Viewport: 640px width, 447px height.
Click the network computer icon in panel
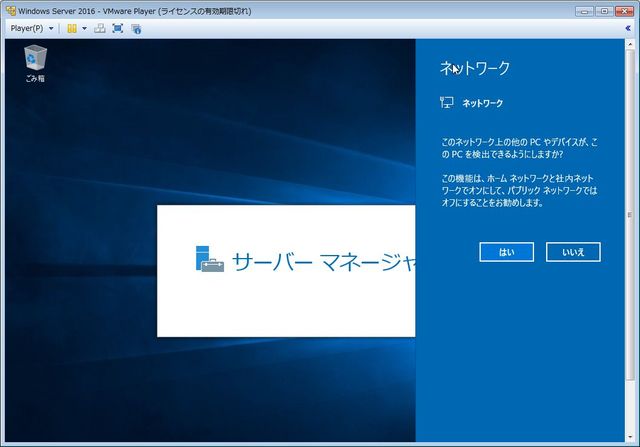(447, 102)
